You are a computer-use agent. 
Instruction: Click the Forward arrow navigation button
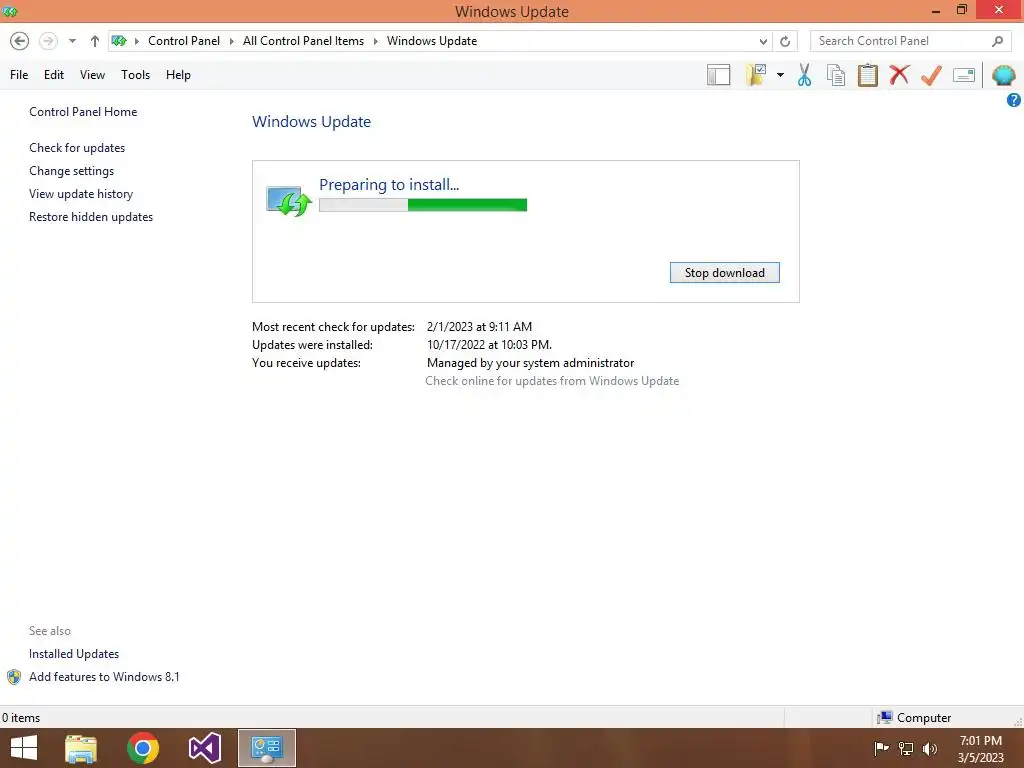pos(48,41)
